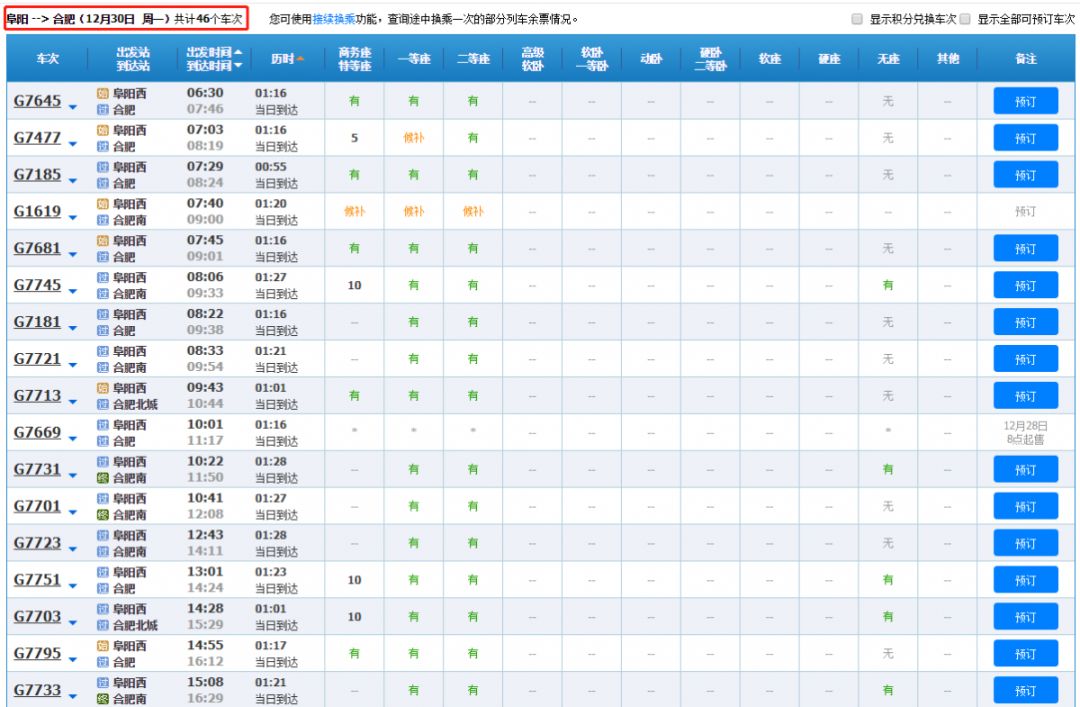Image resolution: width=1080 pixels, height=707 pixels.
Task: Click the 候补 waitlist for G7477 一等座
Action: pos(413,138)
